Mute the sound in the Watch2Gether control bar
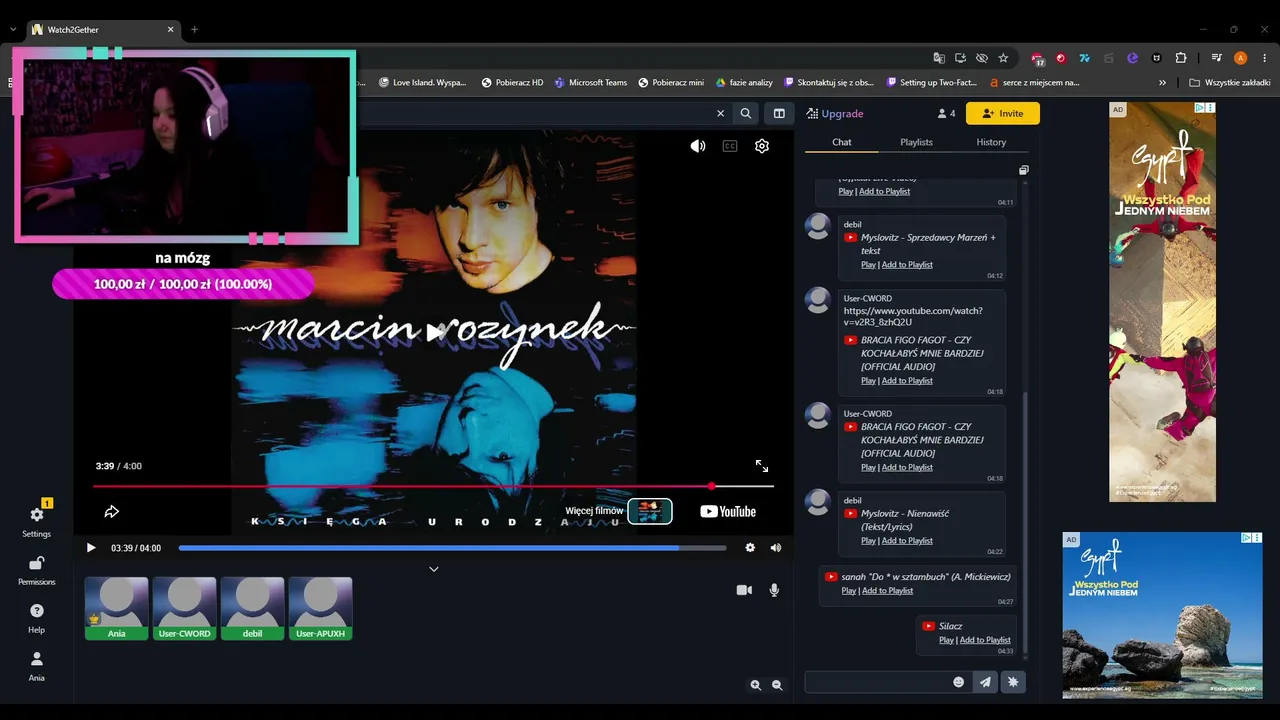 pos(776,548)
